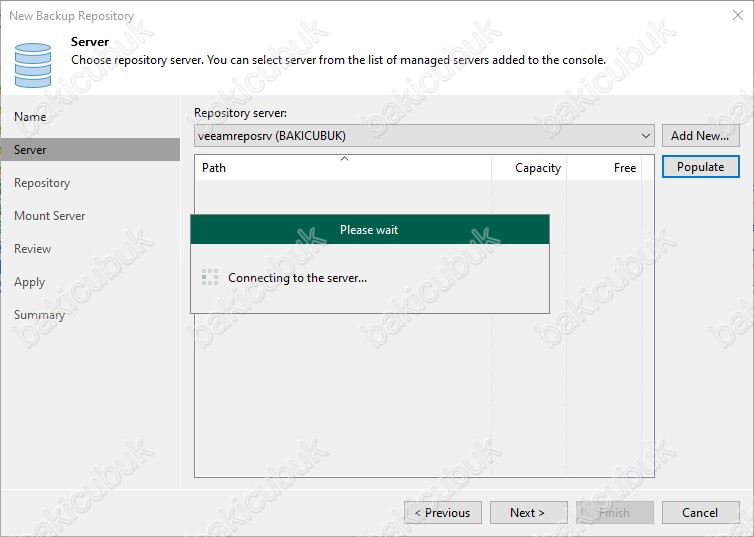Click the dropdown arrow of veeamreposrv combo box

646,136
